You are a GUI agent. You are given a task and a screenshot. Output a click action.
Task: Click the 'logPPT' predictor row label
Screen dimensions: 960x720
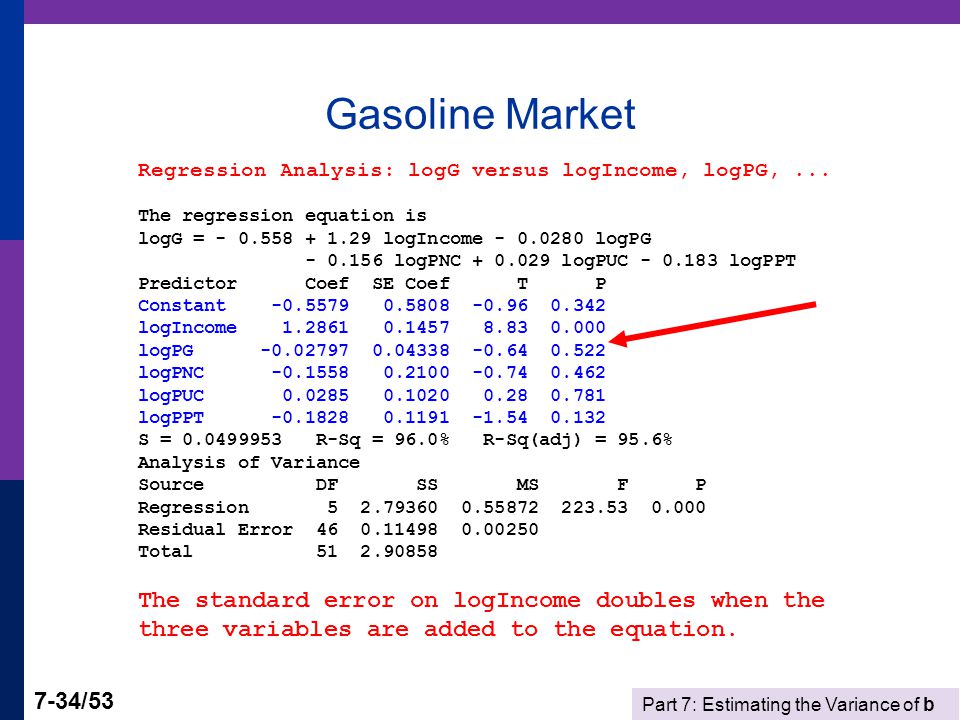pos(171,418)
